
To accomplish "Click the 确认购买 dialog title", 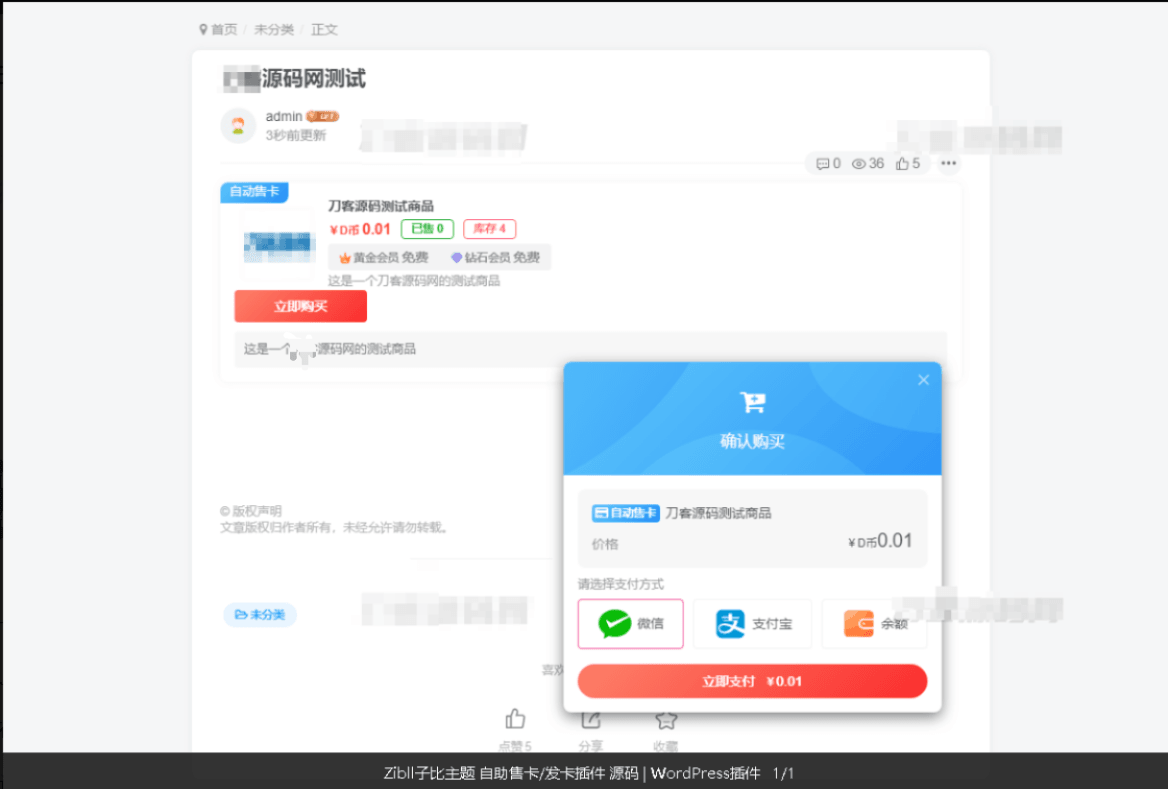I will click(x=752, y=442).
